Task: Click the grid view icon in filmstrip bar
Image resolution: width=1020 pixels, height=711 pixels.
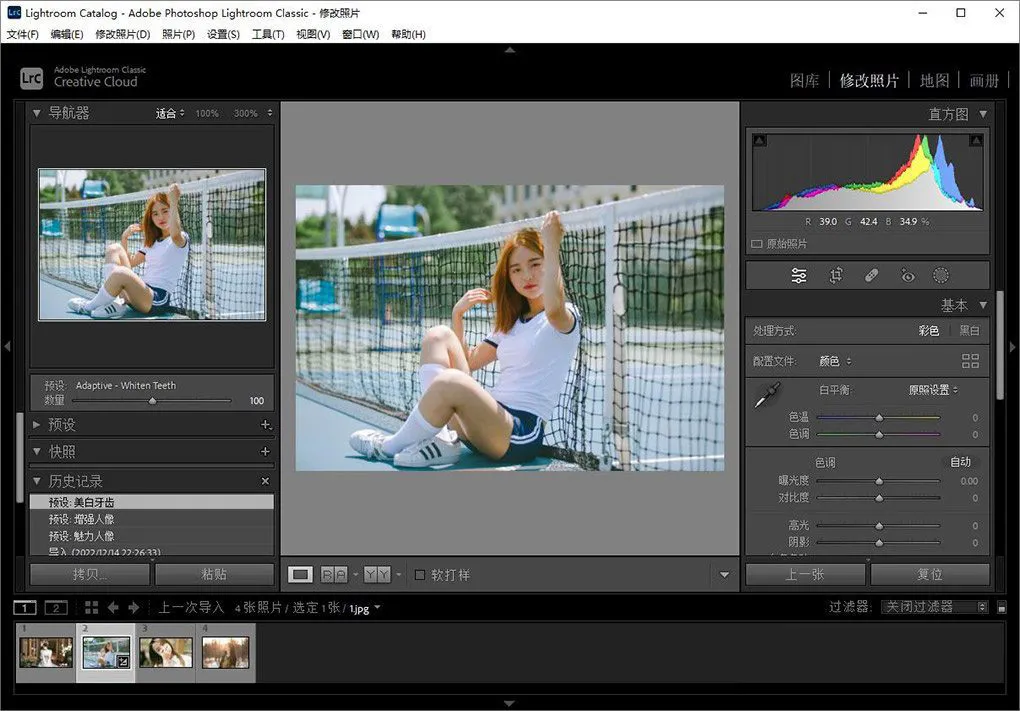Action: click(x=91, y=607)
